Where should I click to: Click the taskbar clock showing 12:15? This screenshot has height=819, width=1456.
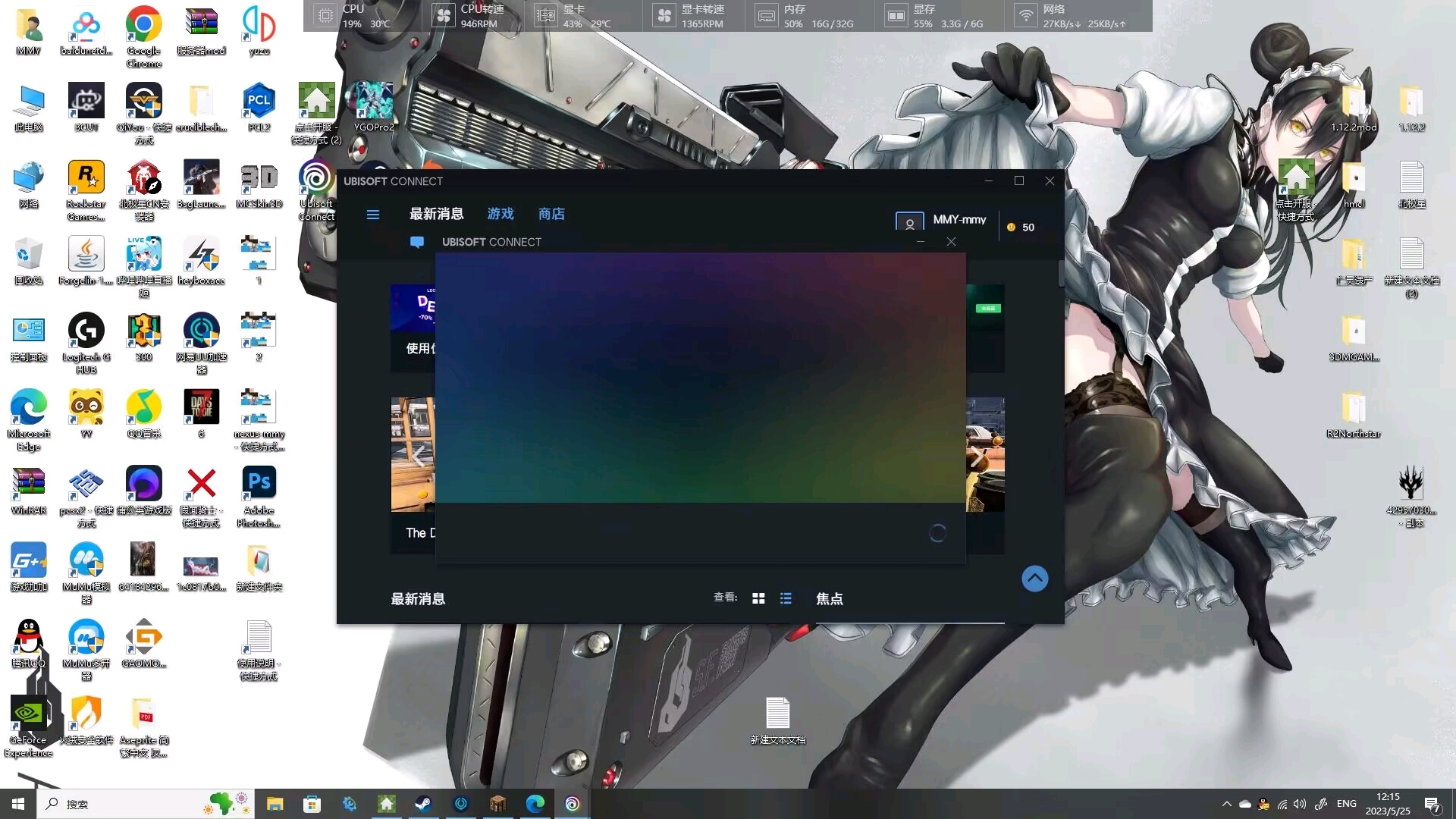[x=1388, y=804]
